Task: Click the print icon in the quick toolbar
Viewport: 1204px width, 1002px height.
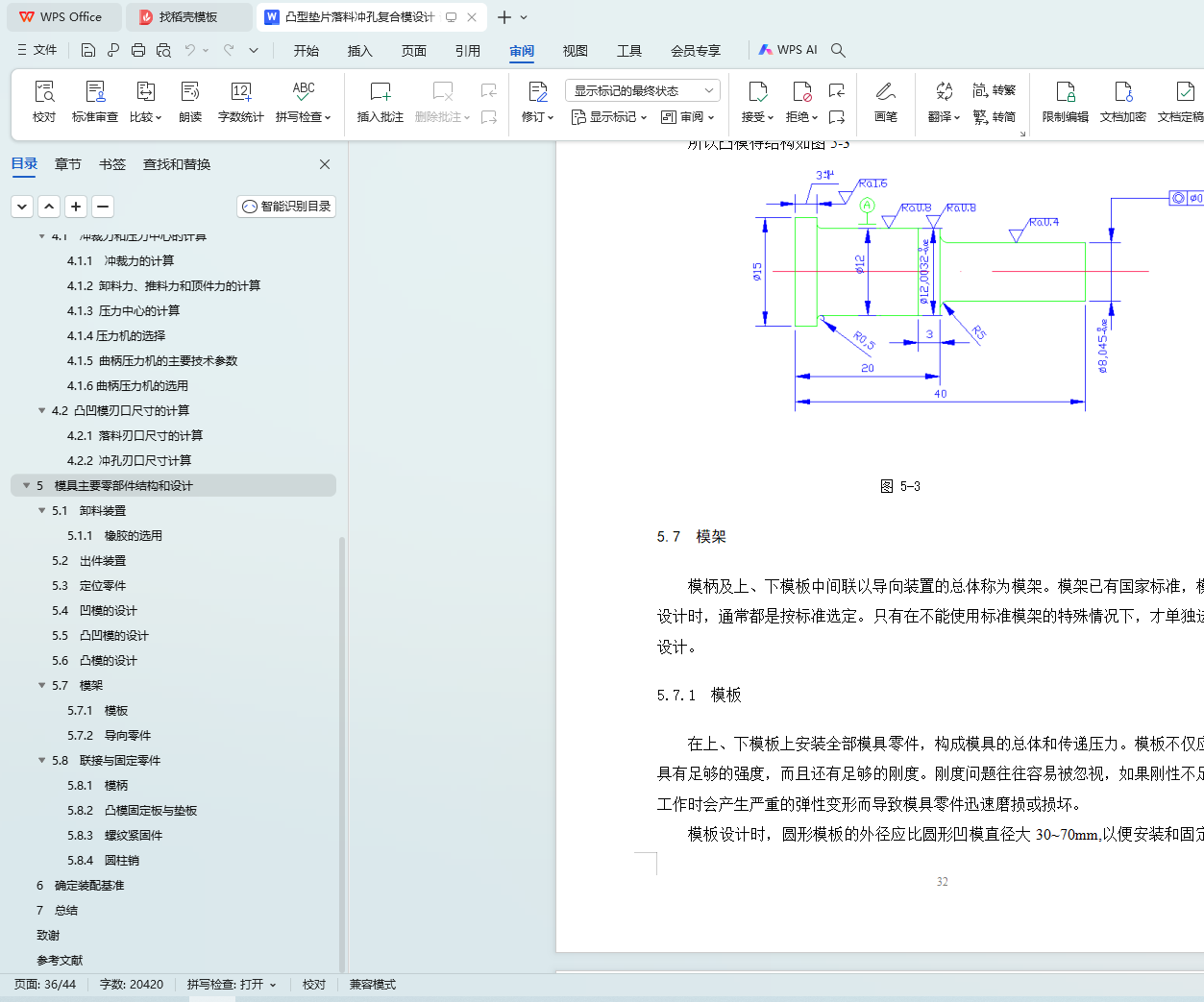Action: (138, 50)
